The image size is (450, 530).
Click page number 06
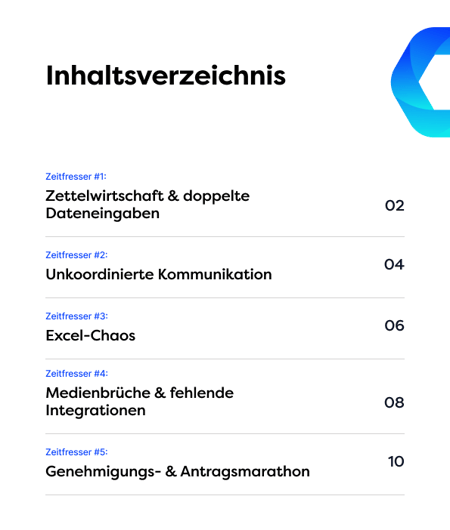(395, 326)
